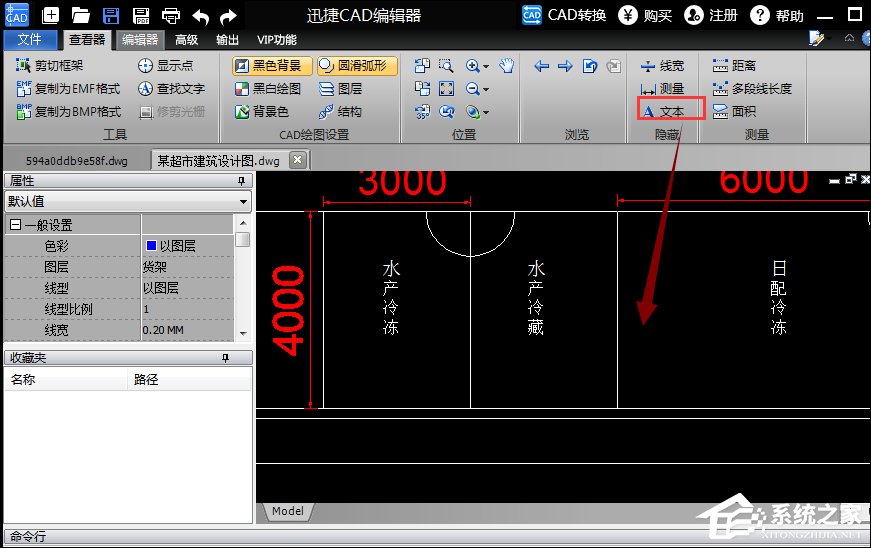Select the 剪切框架 clip frame tool

click(50, 66)
